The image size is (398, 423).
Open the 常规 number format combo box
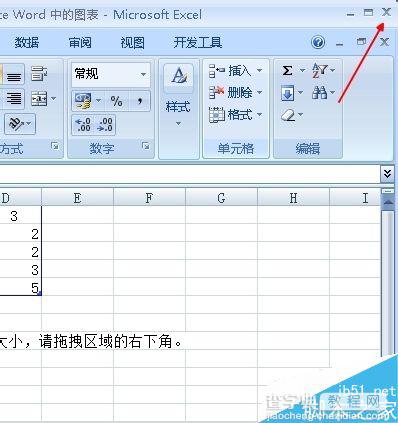[x=111, y=74]
